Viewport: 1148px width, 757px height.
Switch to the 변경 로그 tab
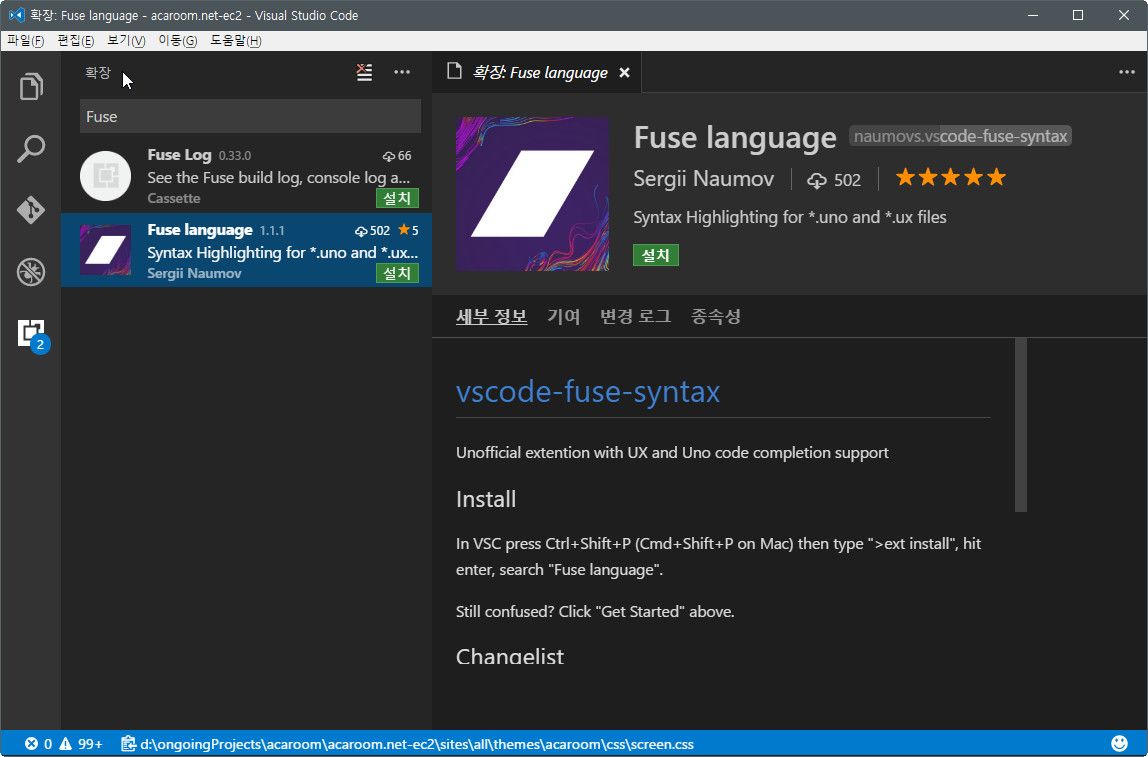[635, 317]
